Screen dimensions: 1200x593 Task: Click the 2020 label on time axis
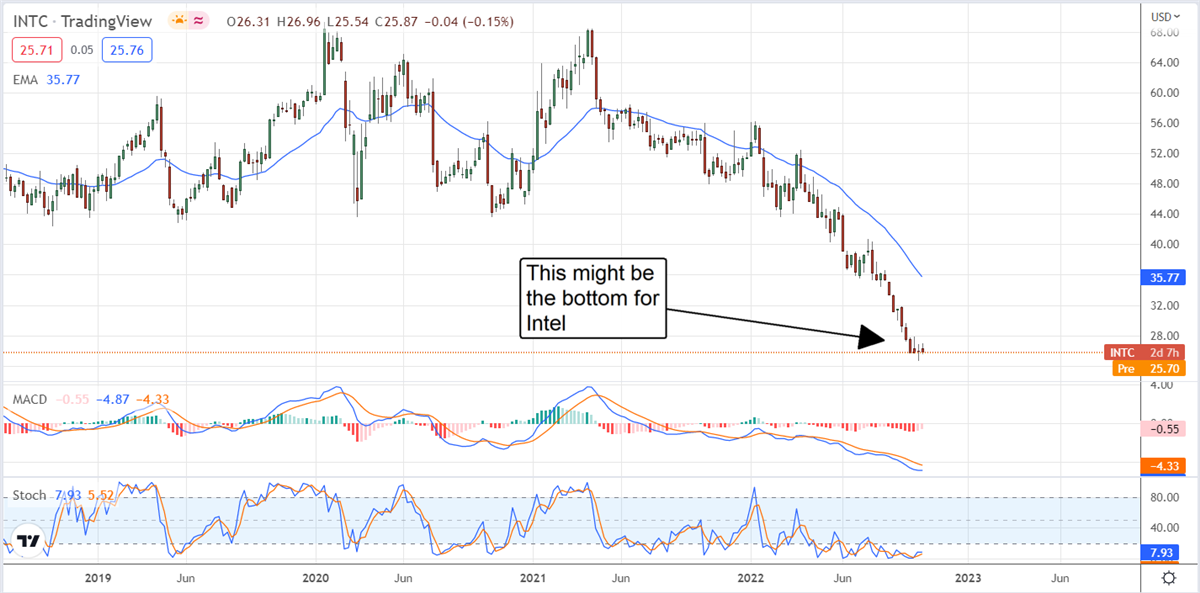pos(315,578)
